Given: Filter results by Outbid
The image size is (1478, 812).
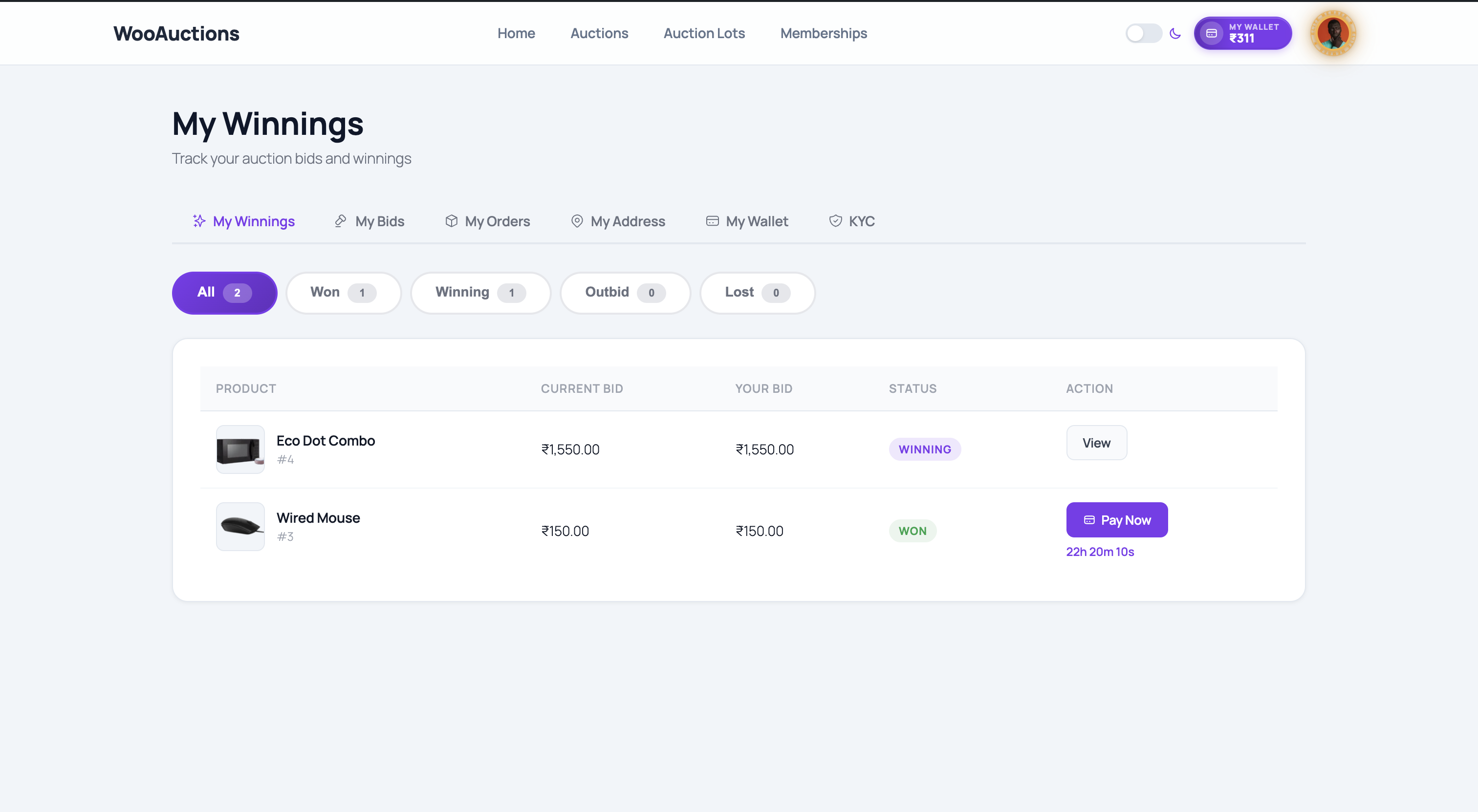Looking at the screenshot, I should (x=625, y=293).
